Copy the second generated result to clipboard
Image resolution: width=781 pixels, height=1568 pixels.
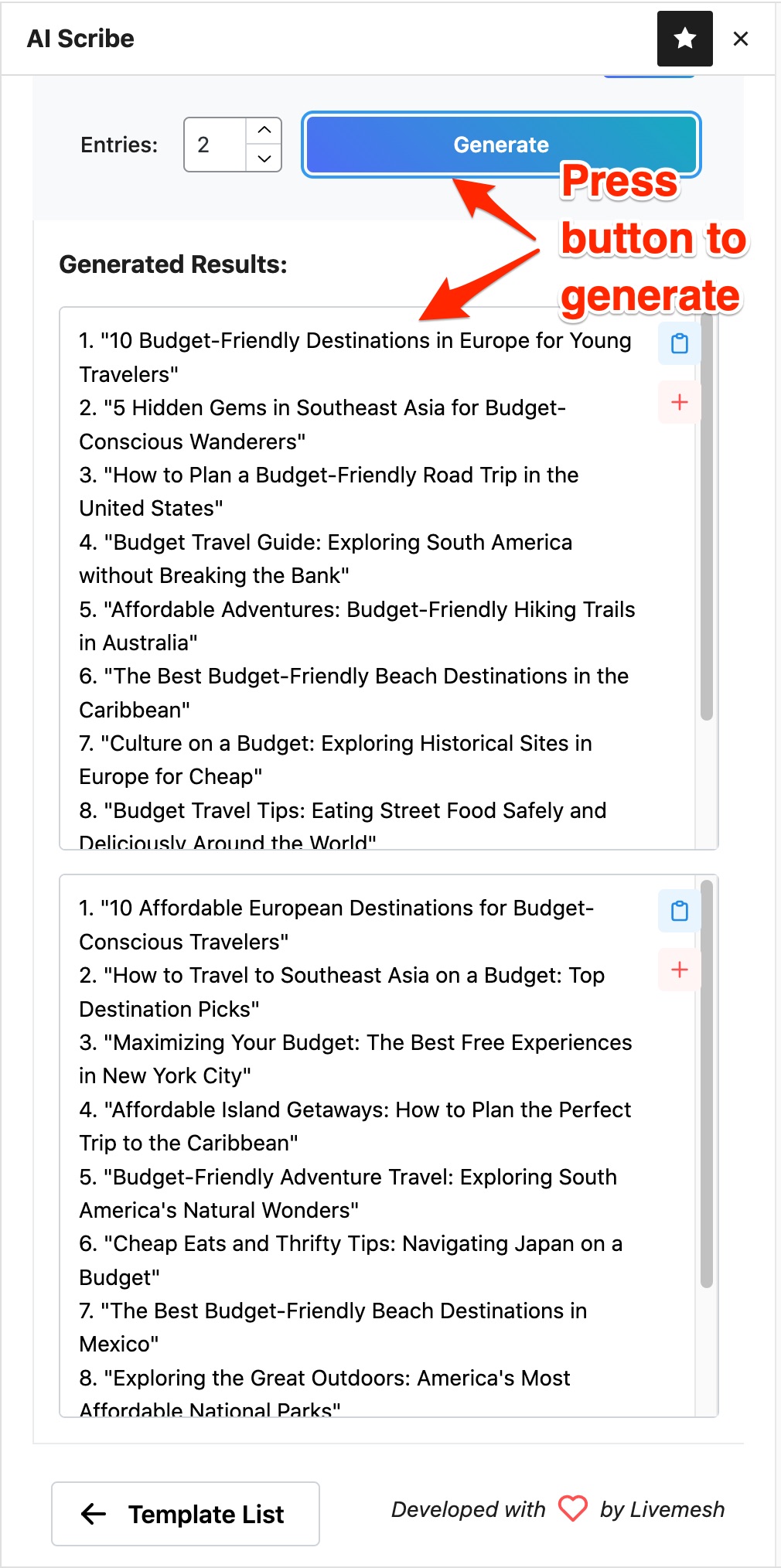tap(679, 911)
